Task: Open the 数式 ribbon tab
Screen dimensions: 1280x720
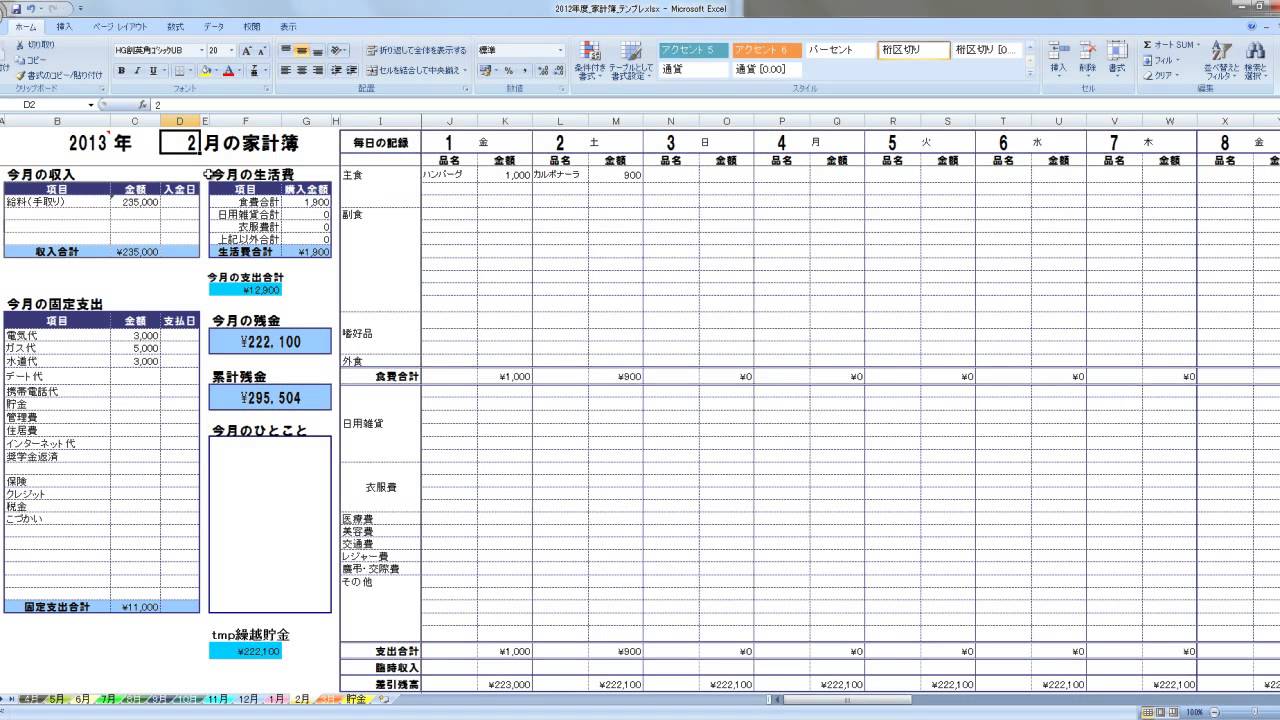Action: click(175, 27)
